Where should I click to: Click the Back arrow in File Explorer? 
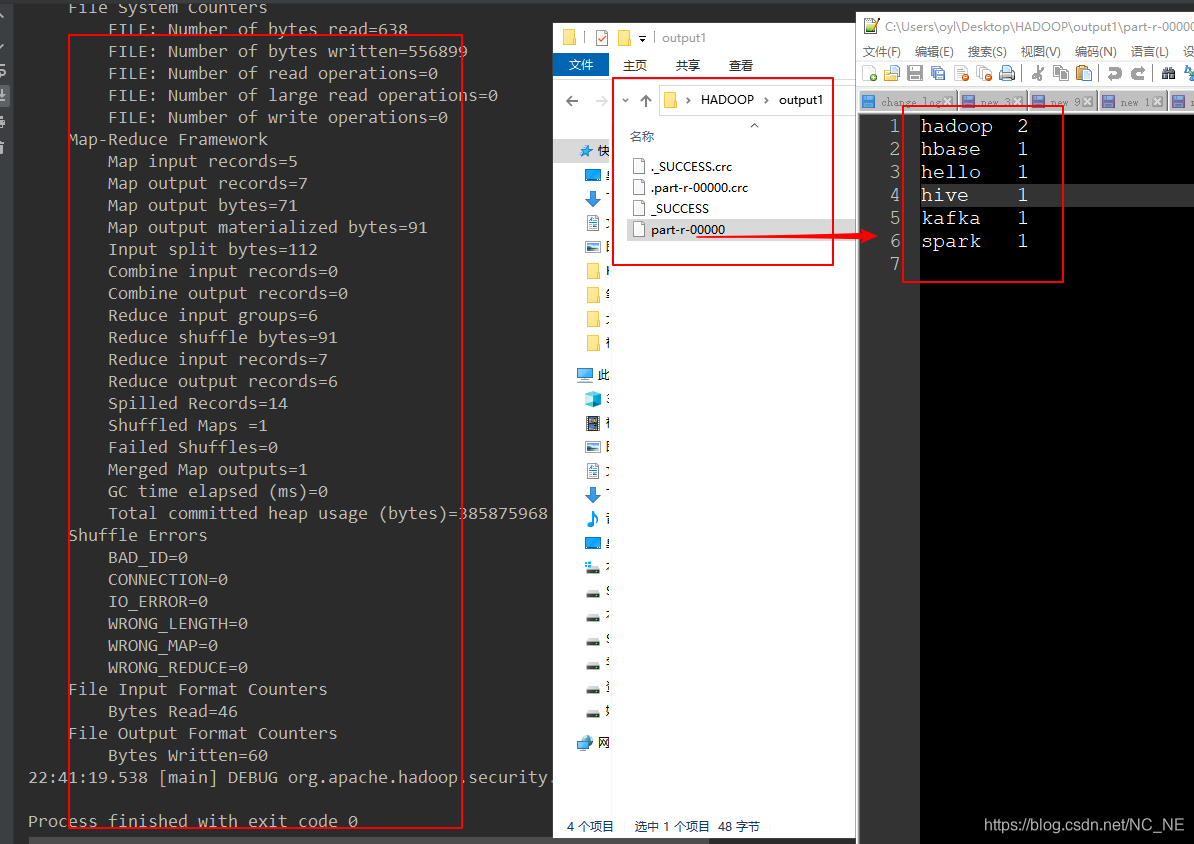tap(573, 101)
